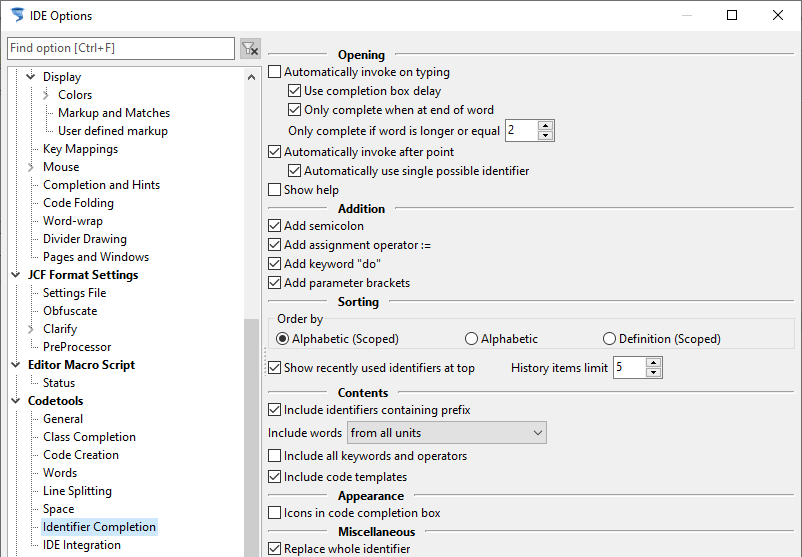Click the Lazarus IDE Options title icon

coord(17,15)
